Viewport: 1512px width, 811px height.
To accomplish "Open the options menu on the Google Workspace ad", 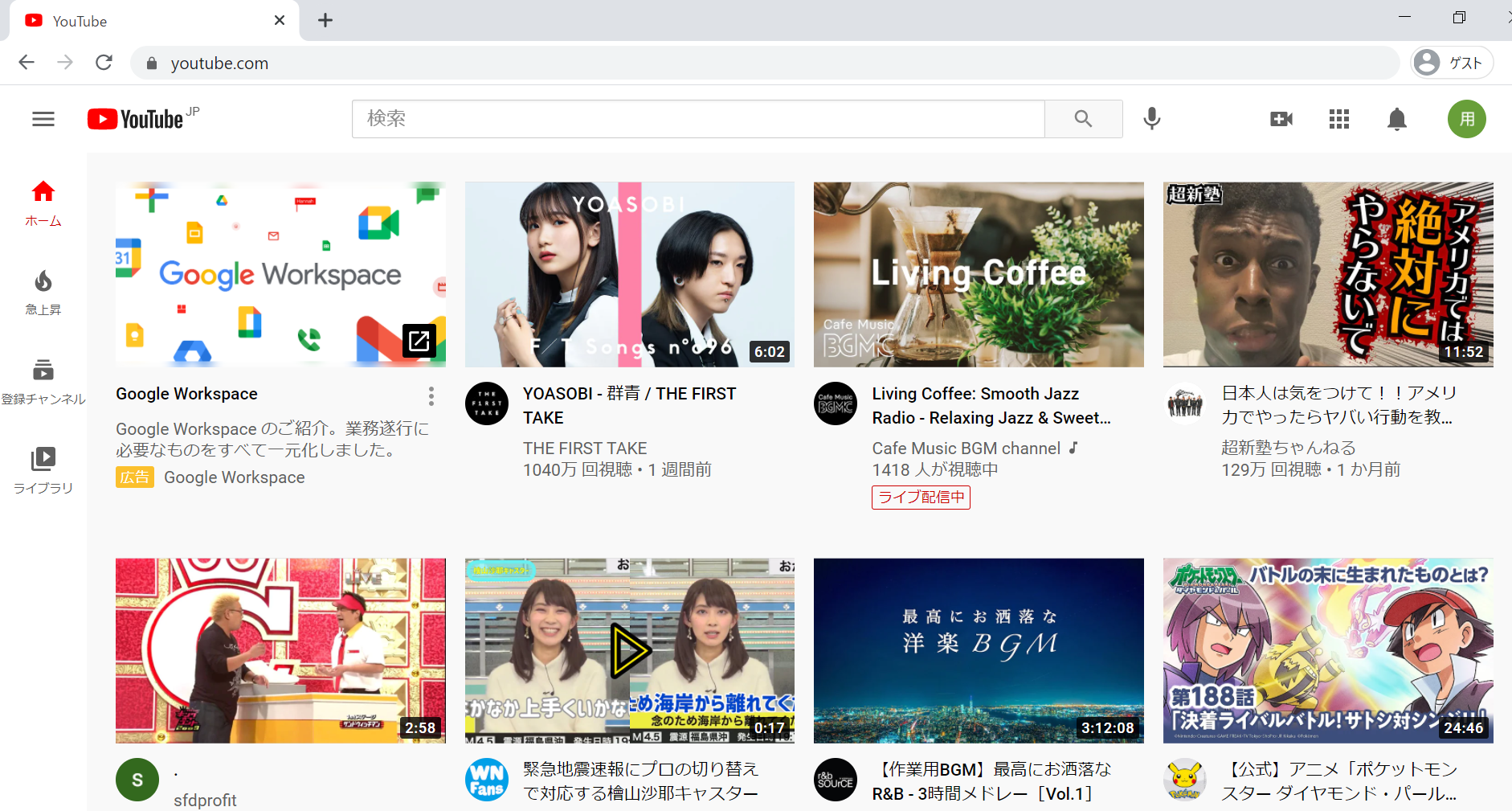I will coord(431,395).
